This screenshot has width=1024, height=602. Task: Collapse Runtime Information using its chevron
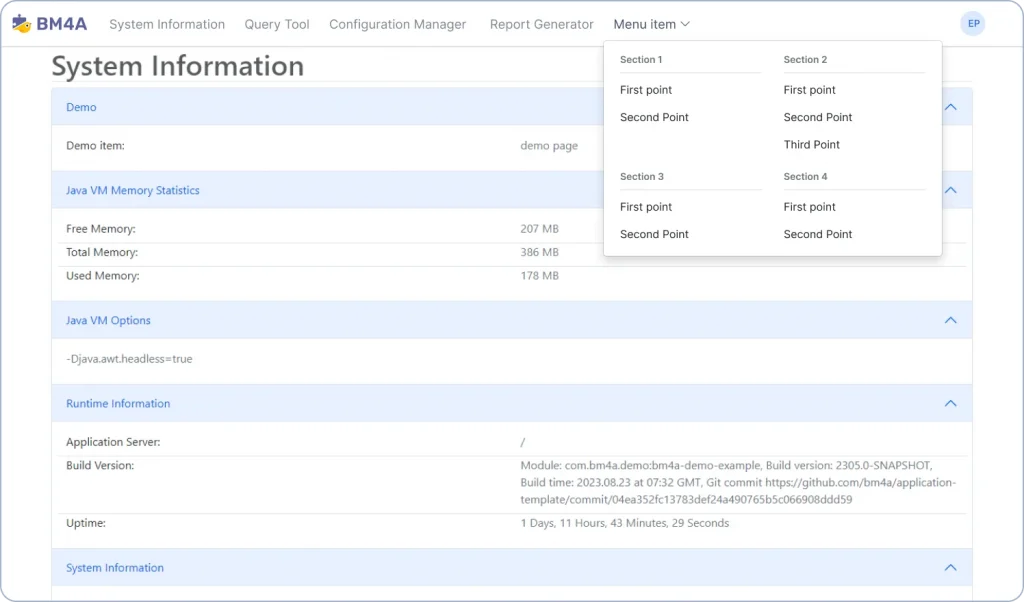click(x=950, y=404)
